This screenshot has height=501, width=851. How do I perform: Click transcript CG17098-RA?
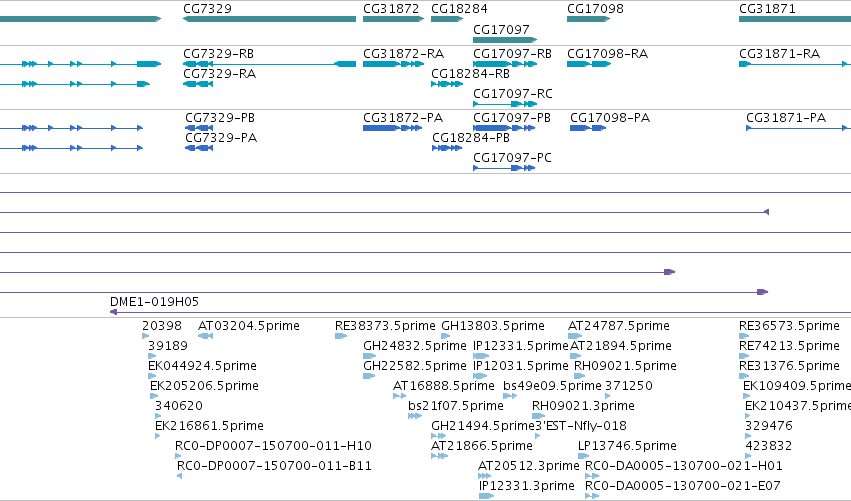click(589, 64)
